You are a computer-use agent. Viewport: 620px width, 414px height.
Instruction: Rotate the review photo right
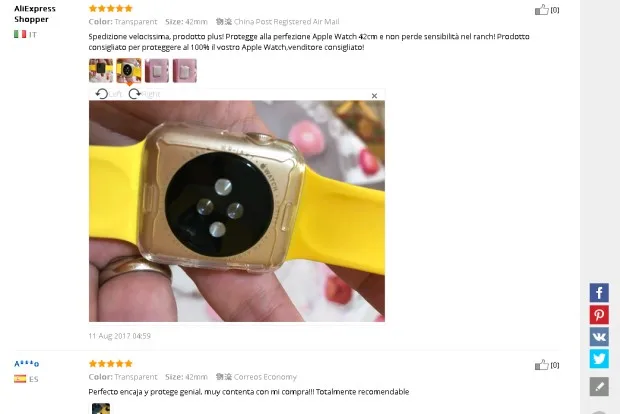pyautogui.click(x=144, y=94)
